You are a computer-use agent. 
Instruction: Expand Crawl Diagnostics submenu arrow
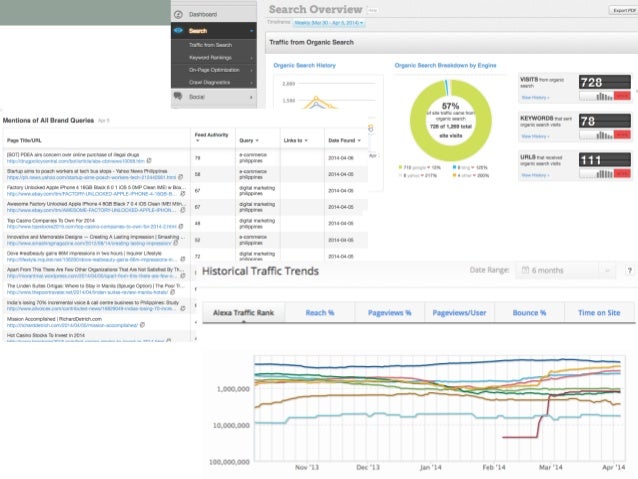[x=251, y=83]
